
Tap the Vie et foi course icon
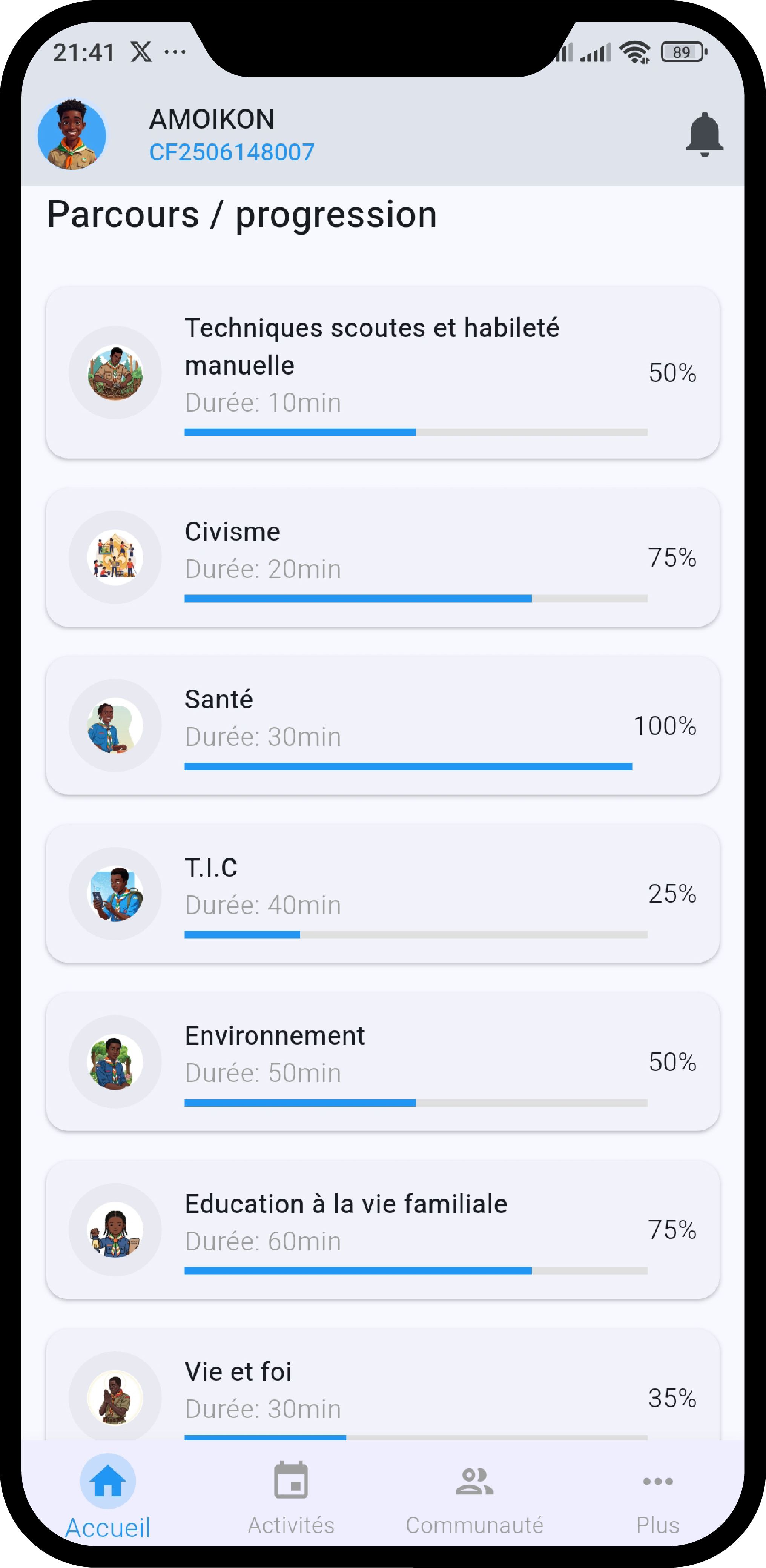(x=115, y=1397)
